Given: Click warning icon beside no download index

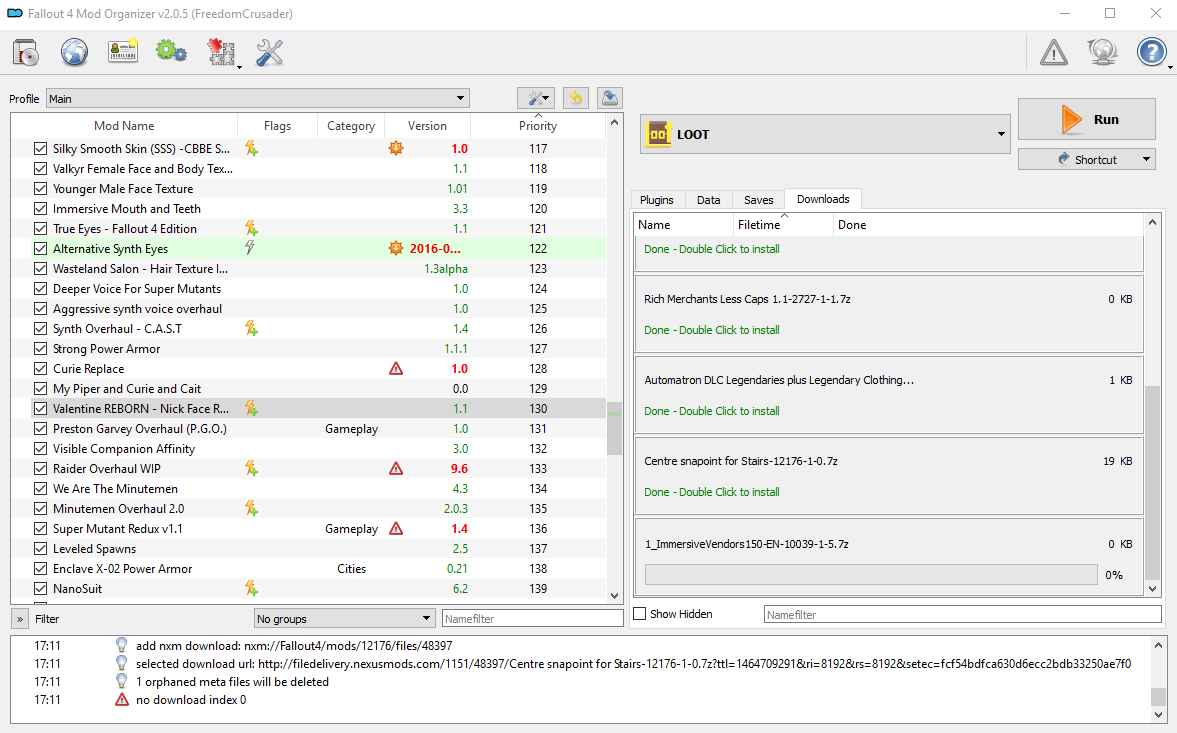Looking at the screenshot, I should click(x=122, y=699).
